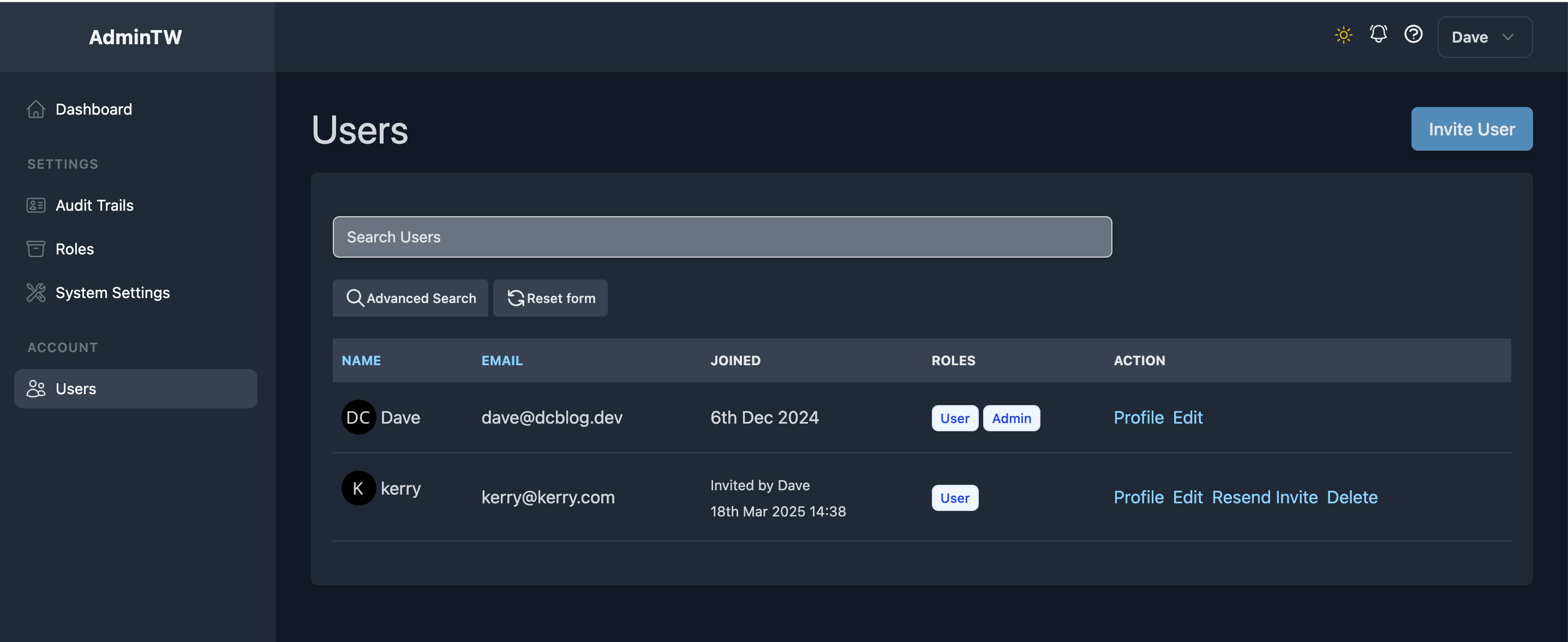1568x642 pixels.
Task: Open System Settings in sidebar
Action: pyautogui.click(x=112, y=293)
